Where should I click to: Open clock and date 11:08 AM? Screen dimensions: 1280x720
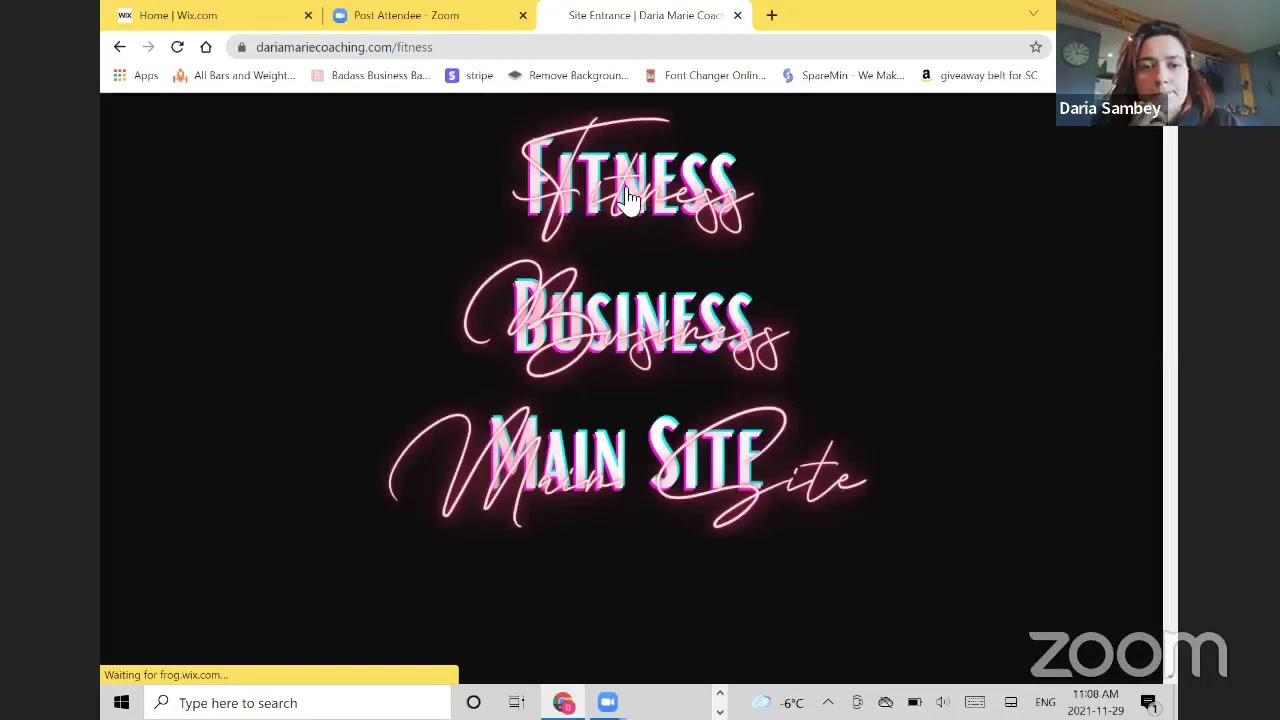(x=1095, y=702)
